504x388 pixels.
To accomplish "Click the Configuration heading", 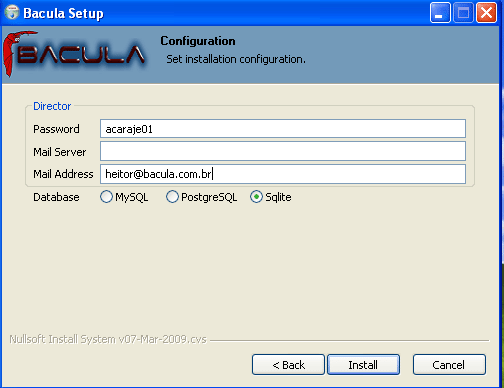I will point(198,41).
